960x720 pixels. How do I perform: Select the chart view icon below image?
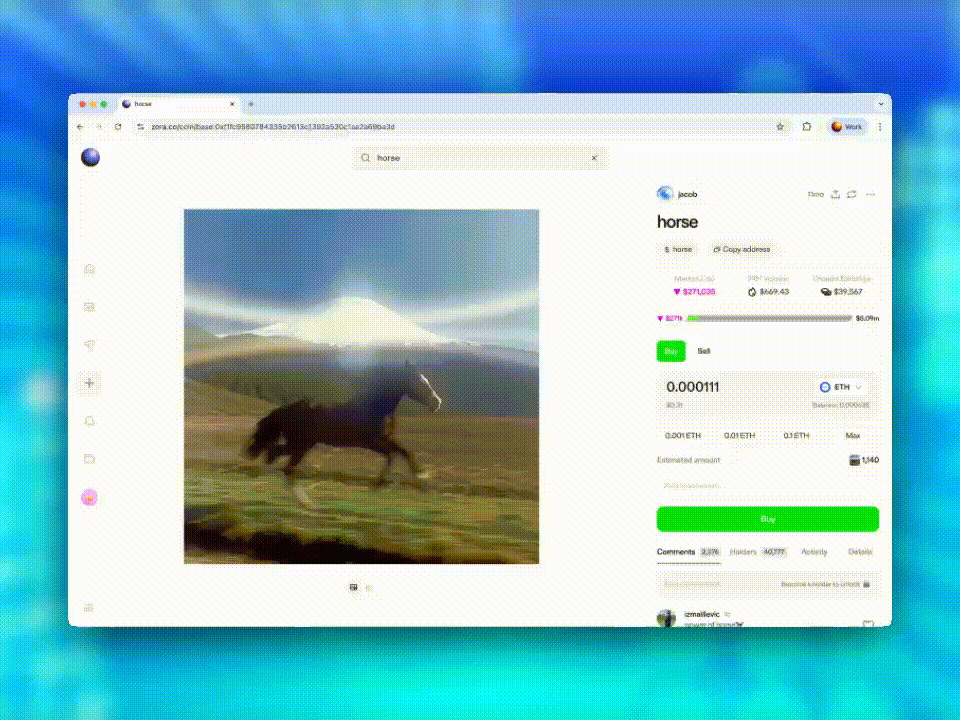(x=369, y=588)
